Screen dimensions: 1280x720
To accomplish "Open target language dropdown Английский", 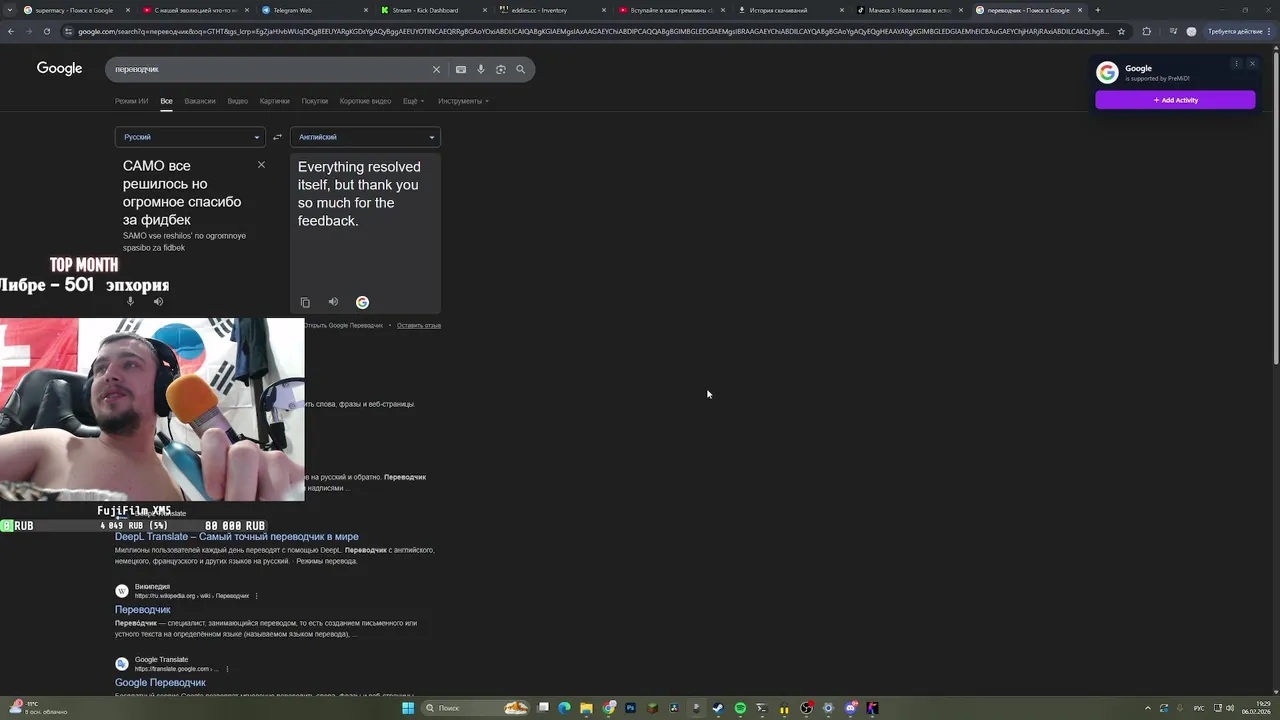I will click(365, 137).
